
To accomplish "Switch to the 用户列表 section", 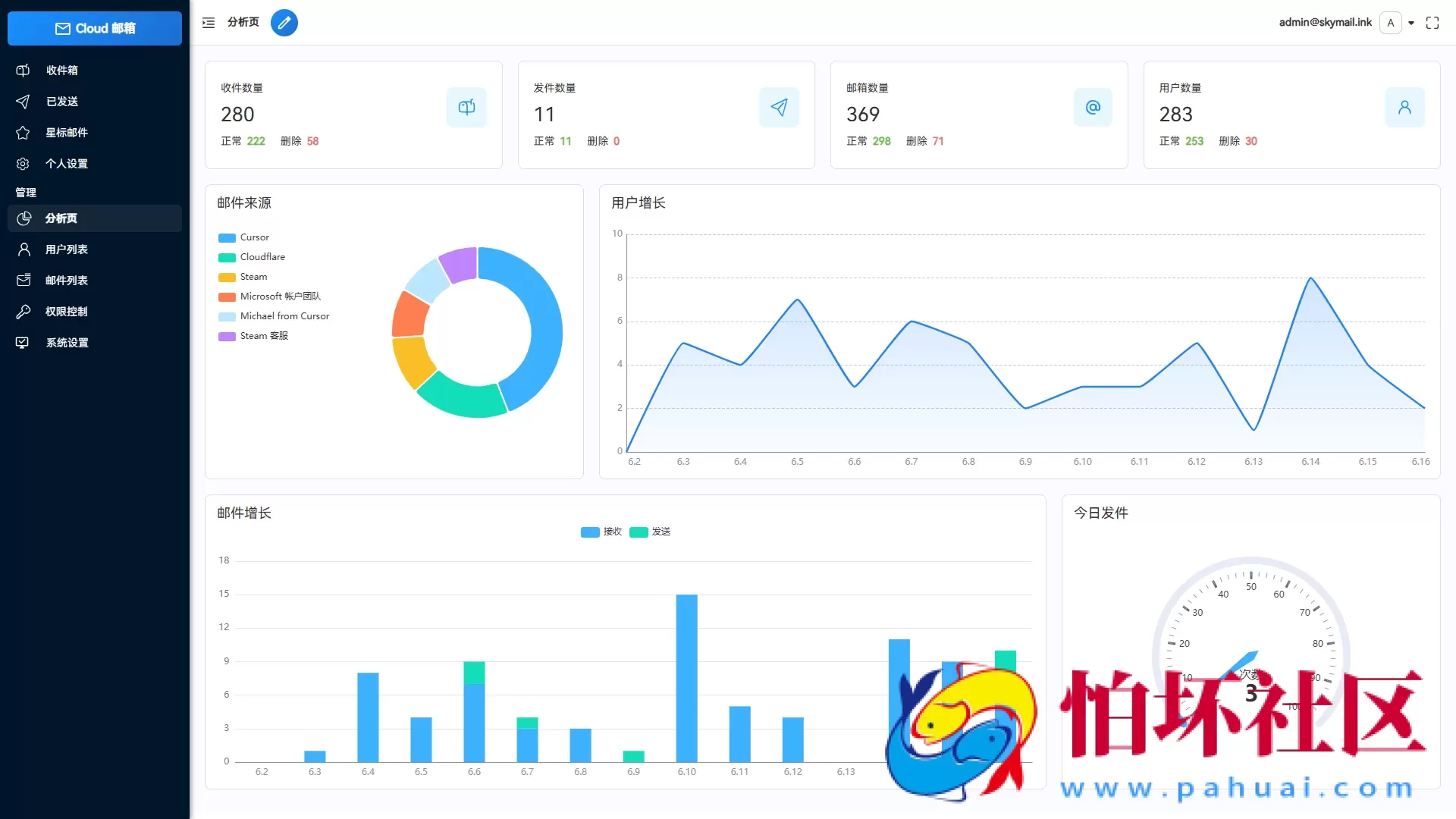I will tap(66, 249).
